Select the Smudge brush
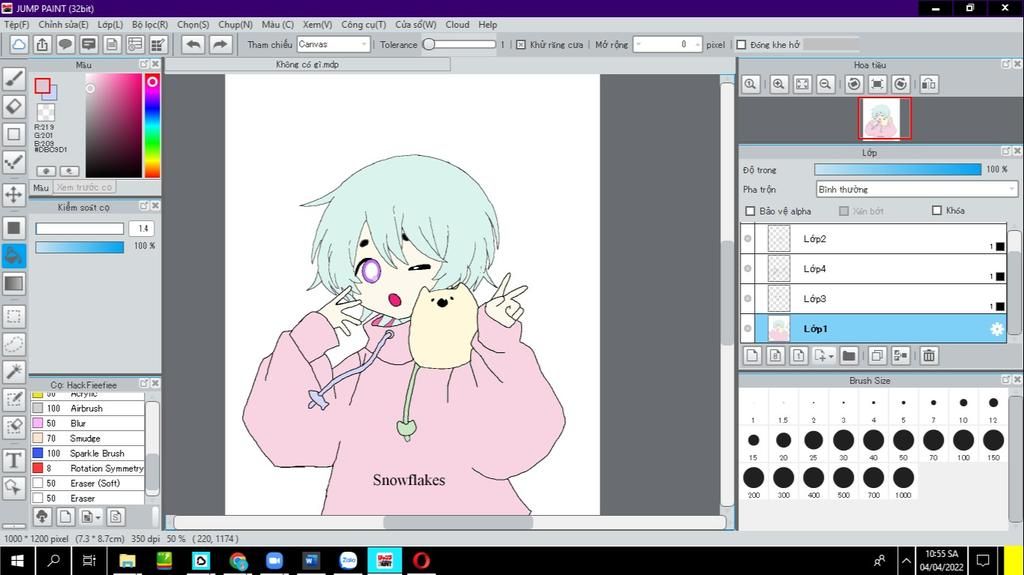Viewport: 1024px width, 575px height. 88,438
